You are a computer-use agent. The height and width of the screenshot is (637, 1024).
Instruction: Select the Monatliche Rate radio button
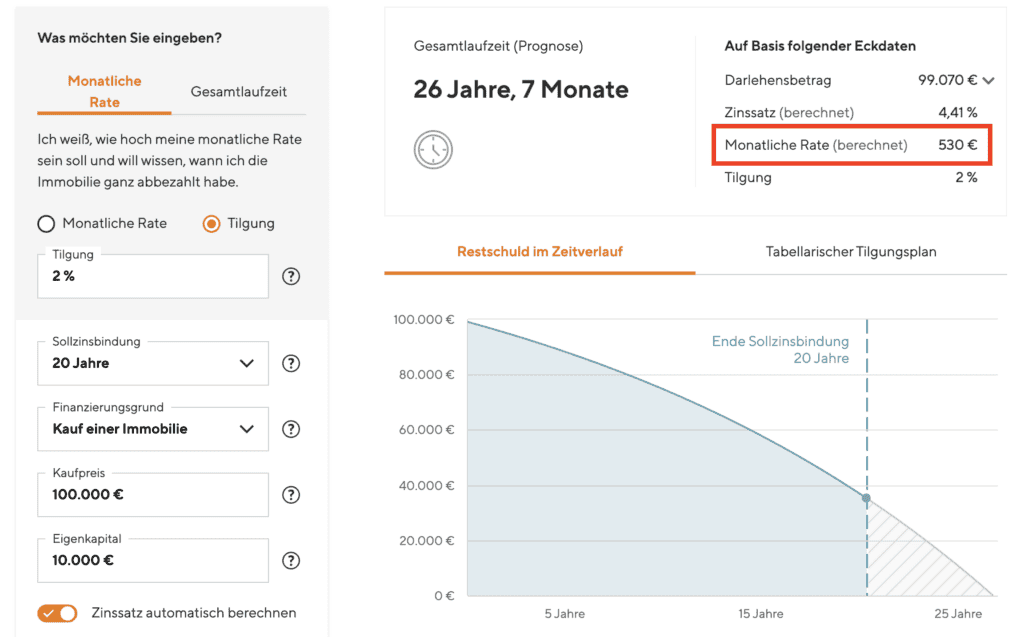click(x=46, y=224)
